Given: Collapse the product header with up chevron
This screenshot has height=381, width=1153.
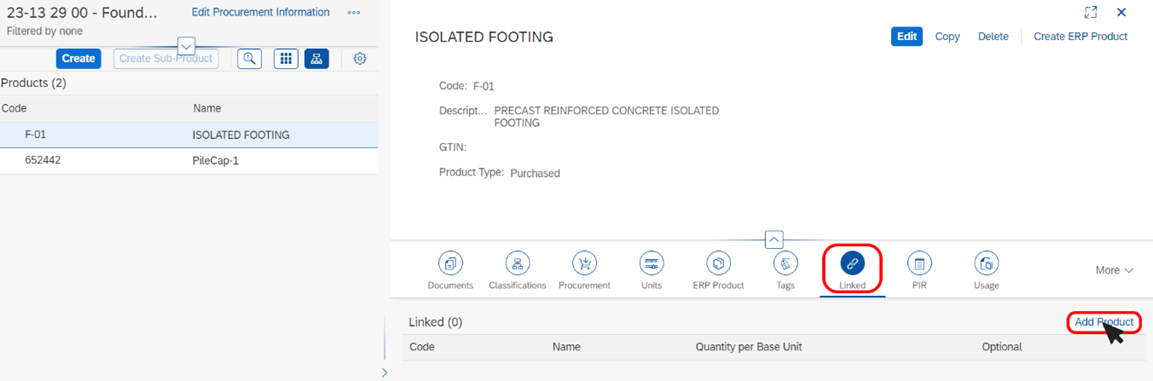Looking at the screenshot, I should (x=774, y=239).
